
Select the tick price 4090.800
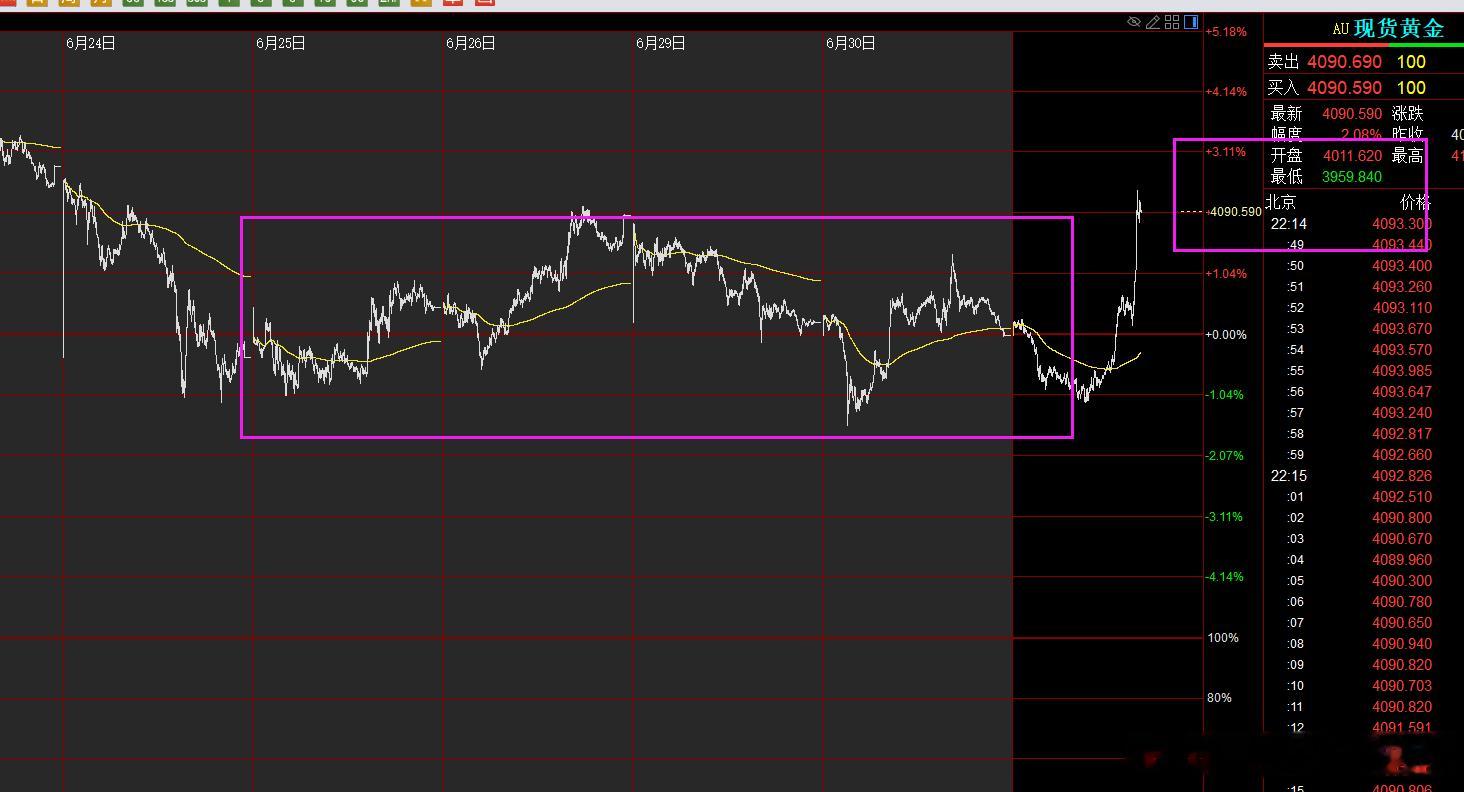click(1402, 518)
